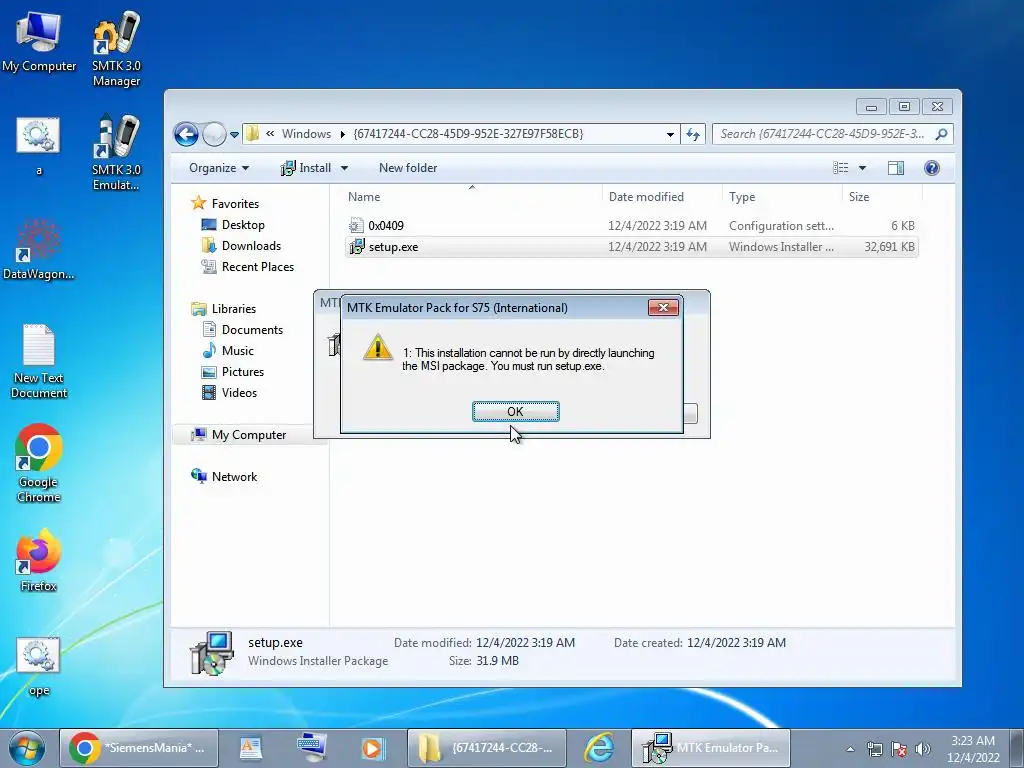Image resolution: width=1024 pixels, height=768 pixels.
Task: Launch Google Chrome from desktop
Action: (39, 464)
